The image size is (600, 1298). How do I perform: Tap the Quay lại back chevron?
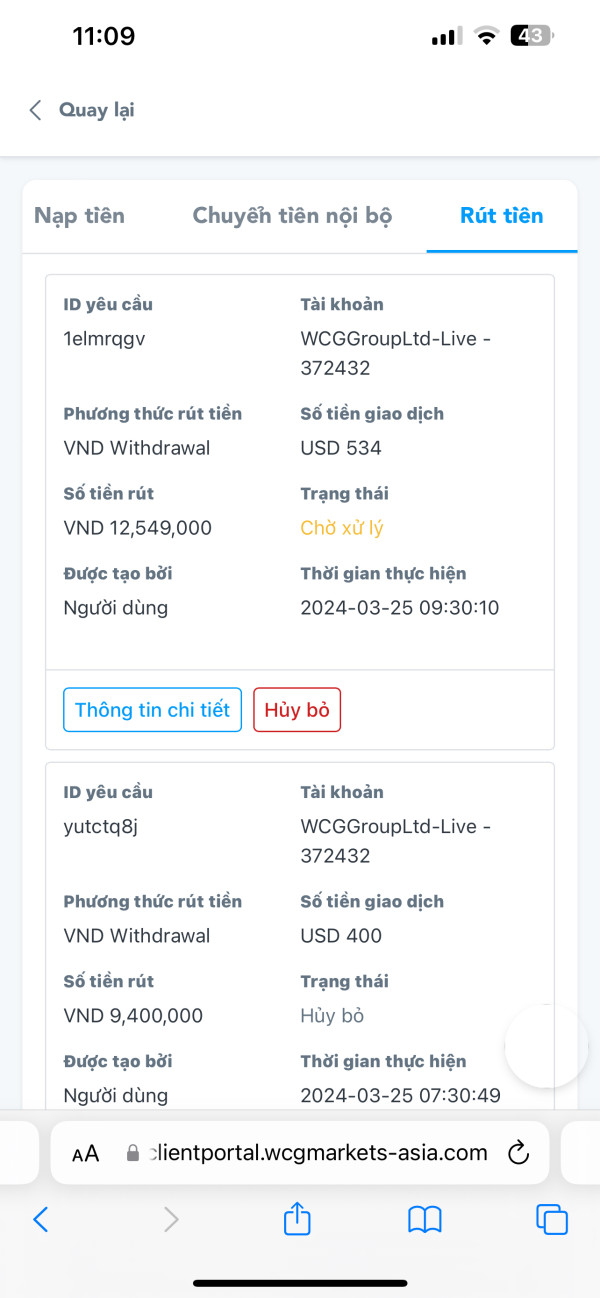pyautogui.click(x=36, y=110)
